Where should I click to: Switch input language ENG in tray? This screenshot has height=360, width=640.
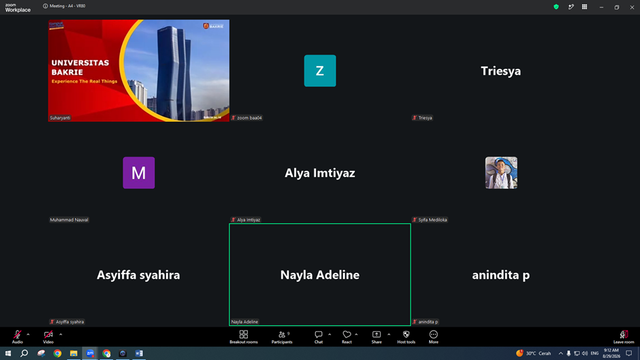(x=595, y=353)
